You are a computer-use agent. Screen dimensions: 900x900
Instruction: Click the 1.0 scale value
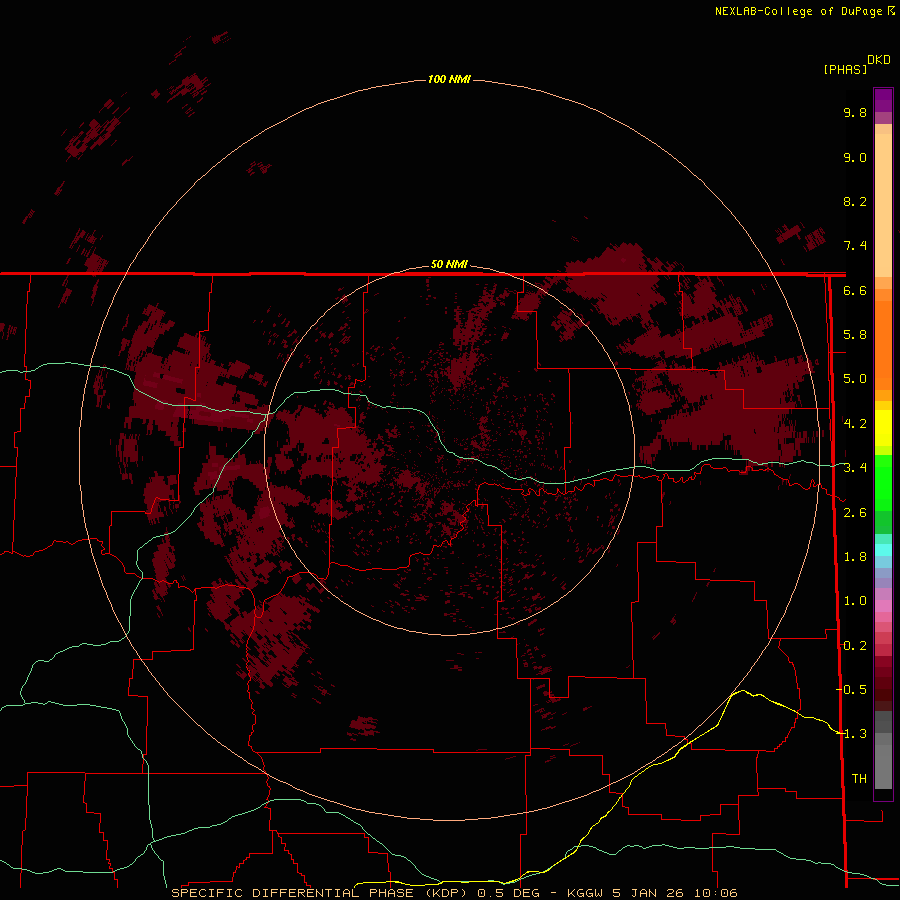coord(855,601)
